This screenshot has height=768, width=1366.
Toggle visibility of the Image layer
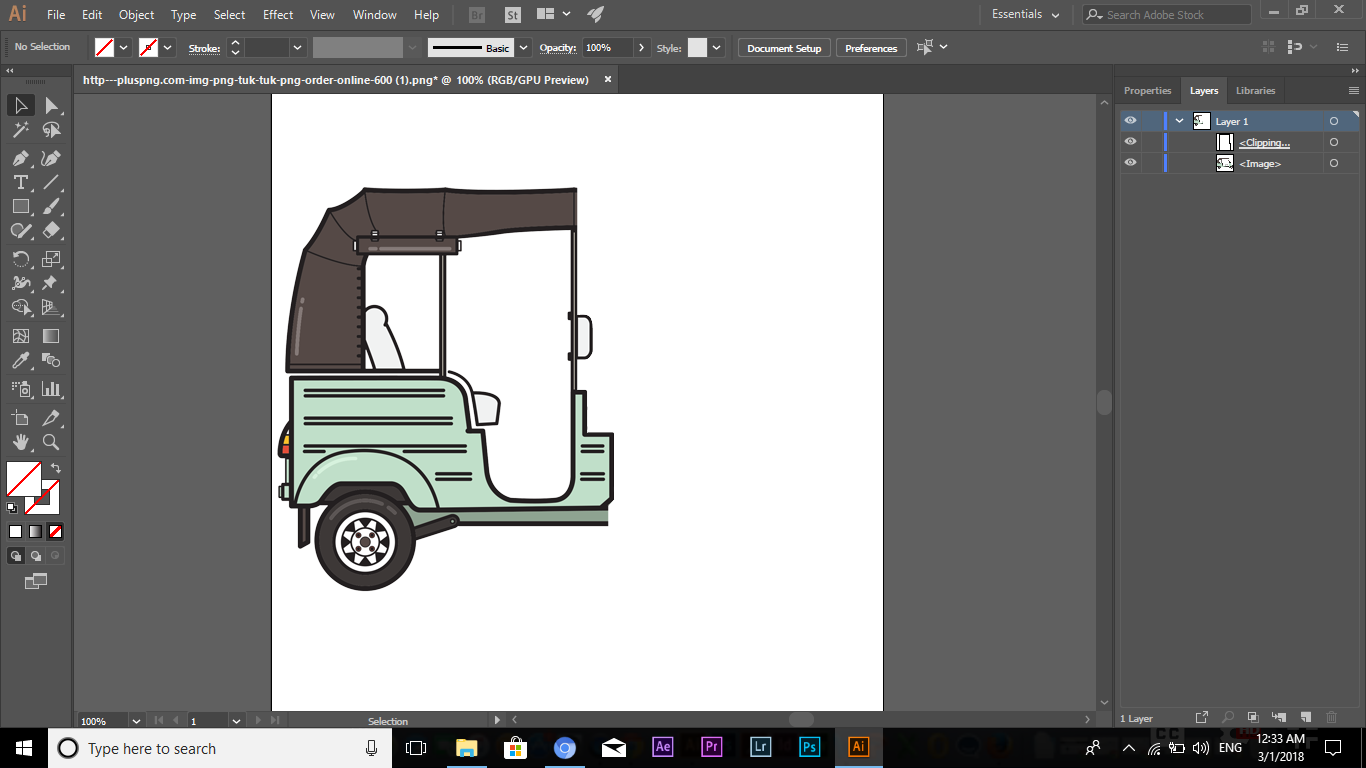coord(1130,162)
